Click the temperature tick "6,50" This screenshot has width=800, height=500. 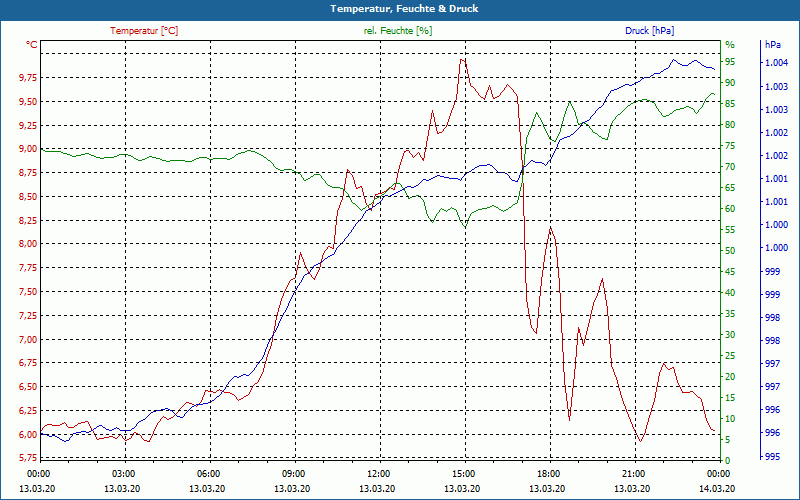28,387
